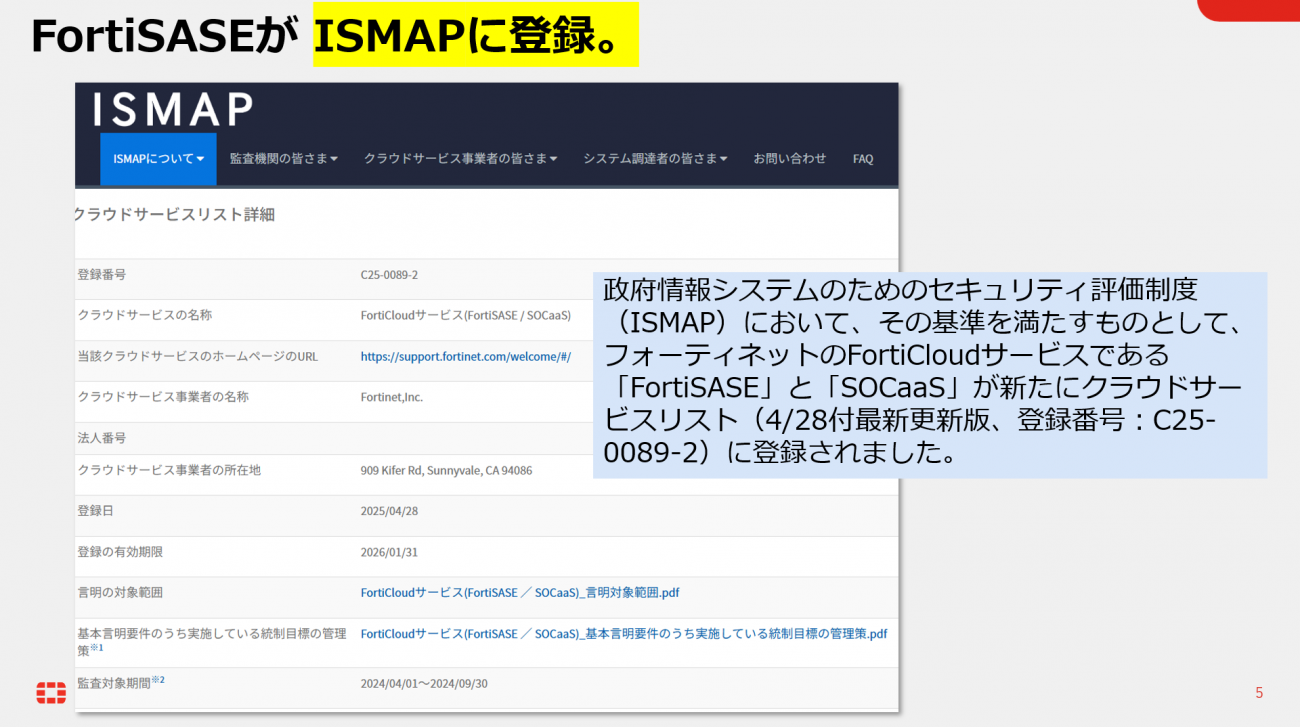Click the registration number C25-0089-2 value
The image size is (1300, 727).
pos(389,275)
